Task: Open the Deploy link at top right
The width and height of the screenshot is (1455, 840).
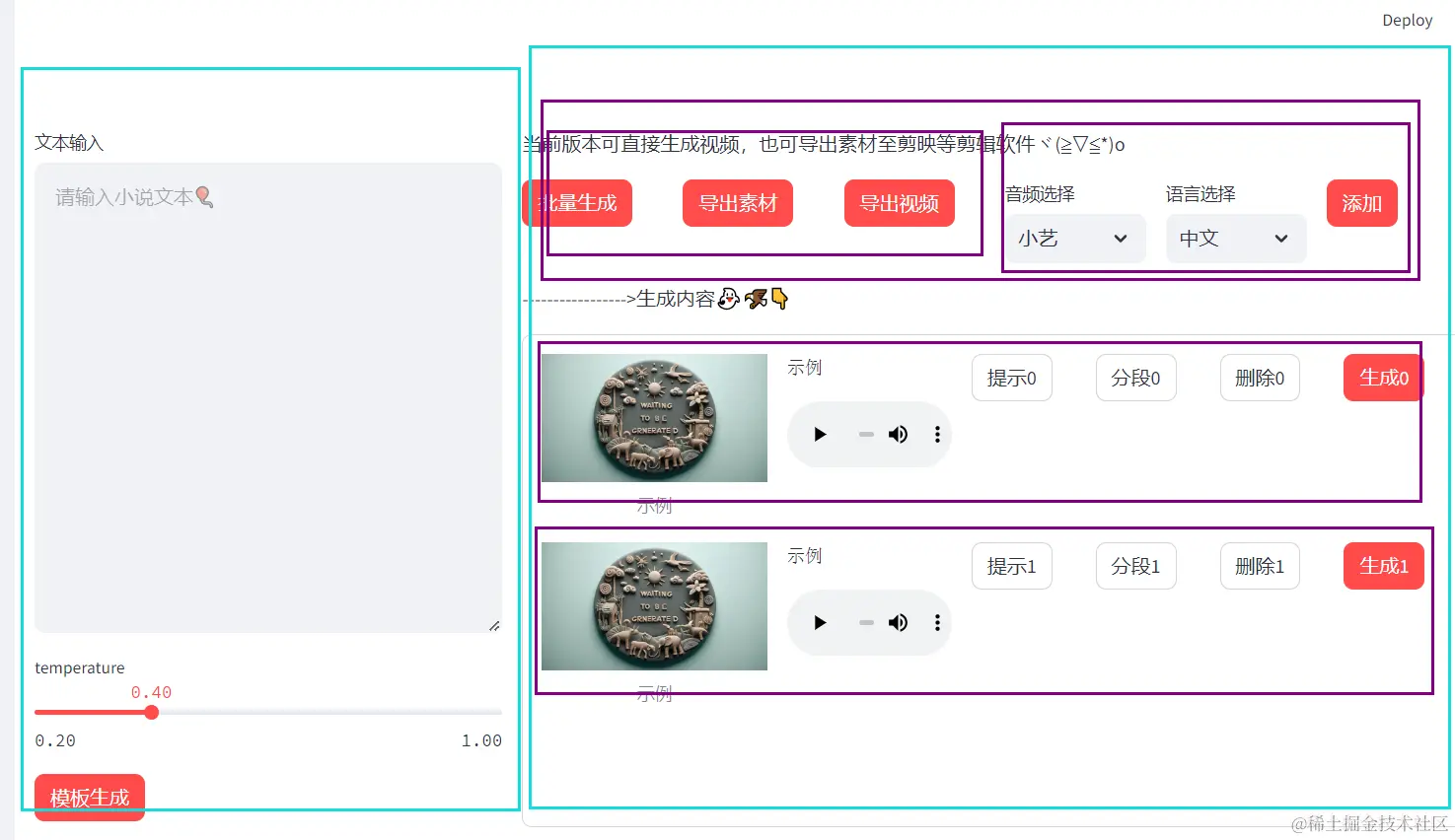Action: (x=1407, y=20)
